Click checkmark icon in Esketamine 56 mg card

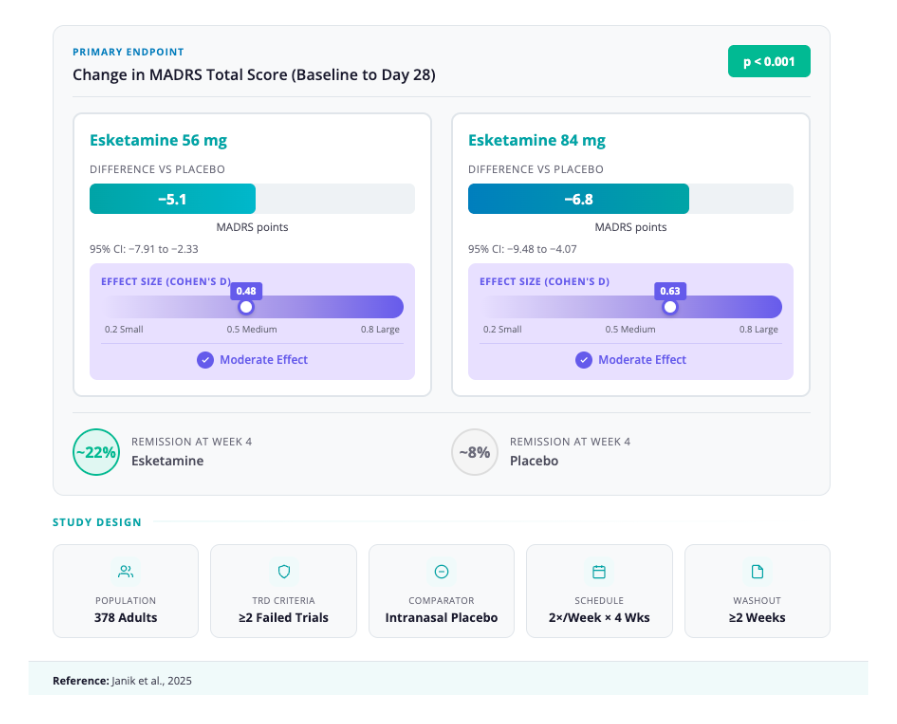pos(205,360)
